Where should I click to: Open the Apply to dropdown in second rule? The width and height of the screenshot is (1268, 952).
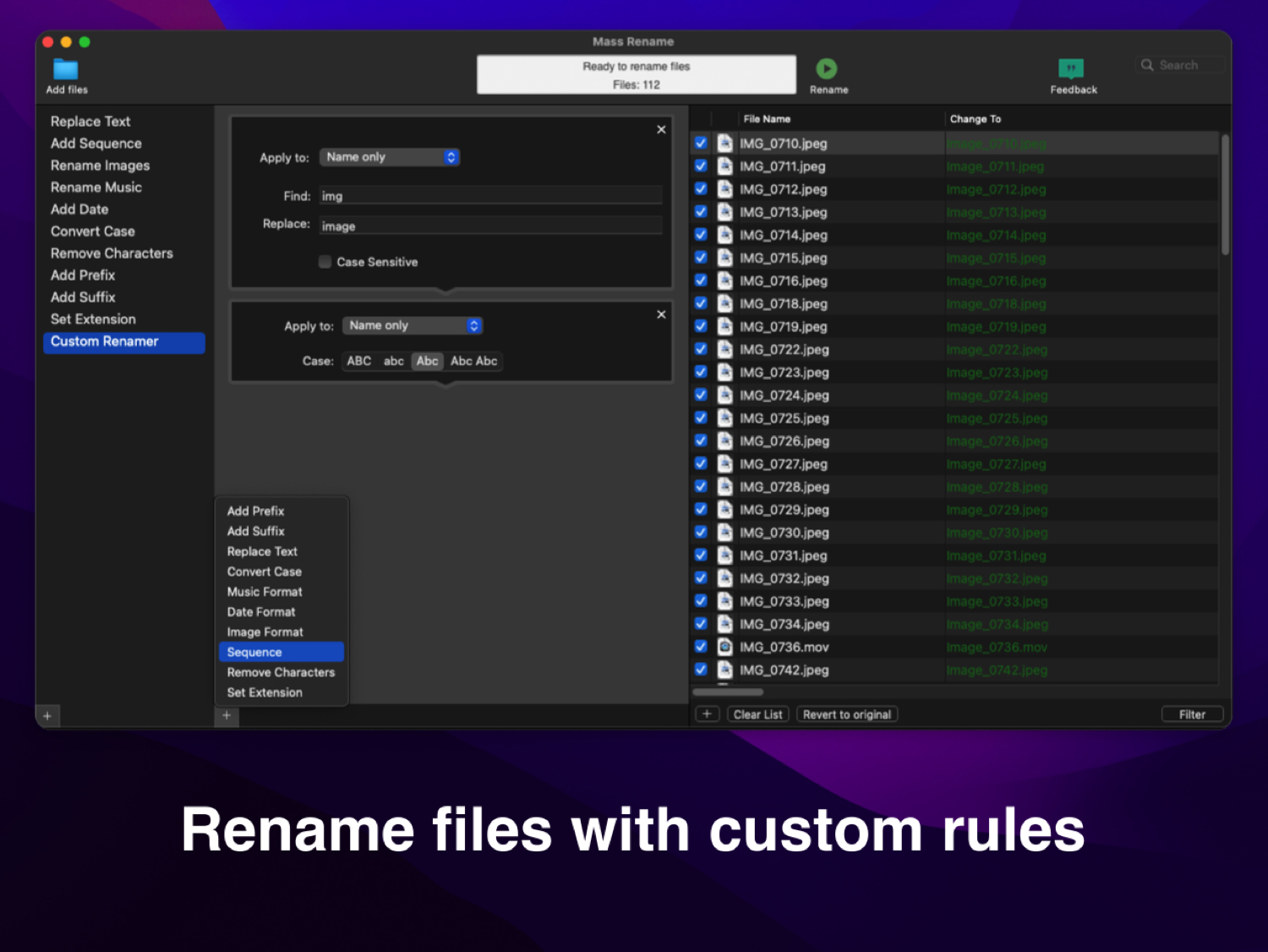(412, 325)
